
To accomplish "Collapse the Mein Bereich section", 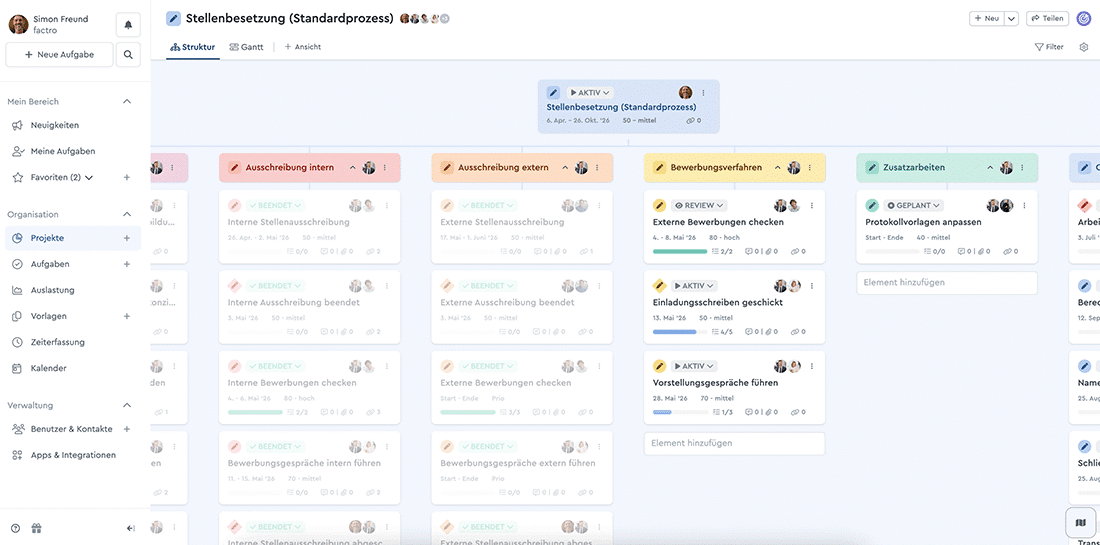I will [x=127, y=101].
